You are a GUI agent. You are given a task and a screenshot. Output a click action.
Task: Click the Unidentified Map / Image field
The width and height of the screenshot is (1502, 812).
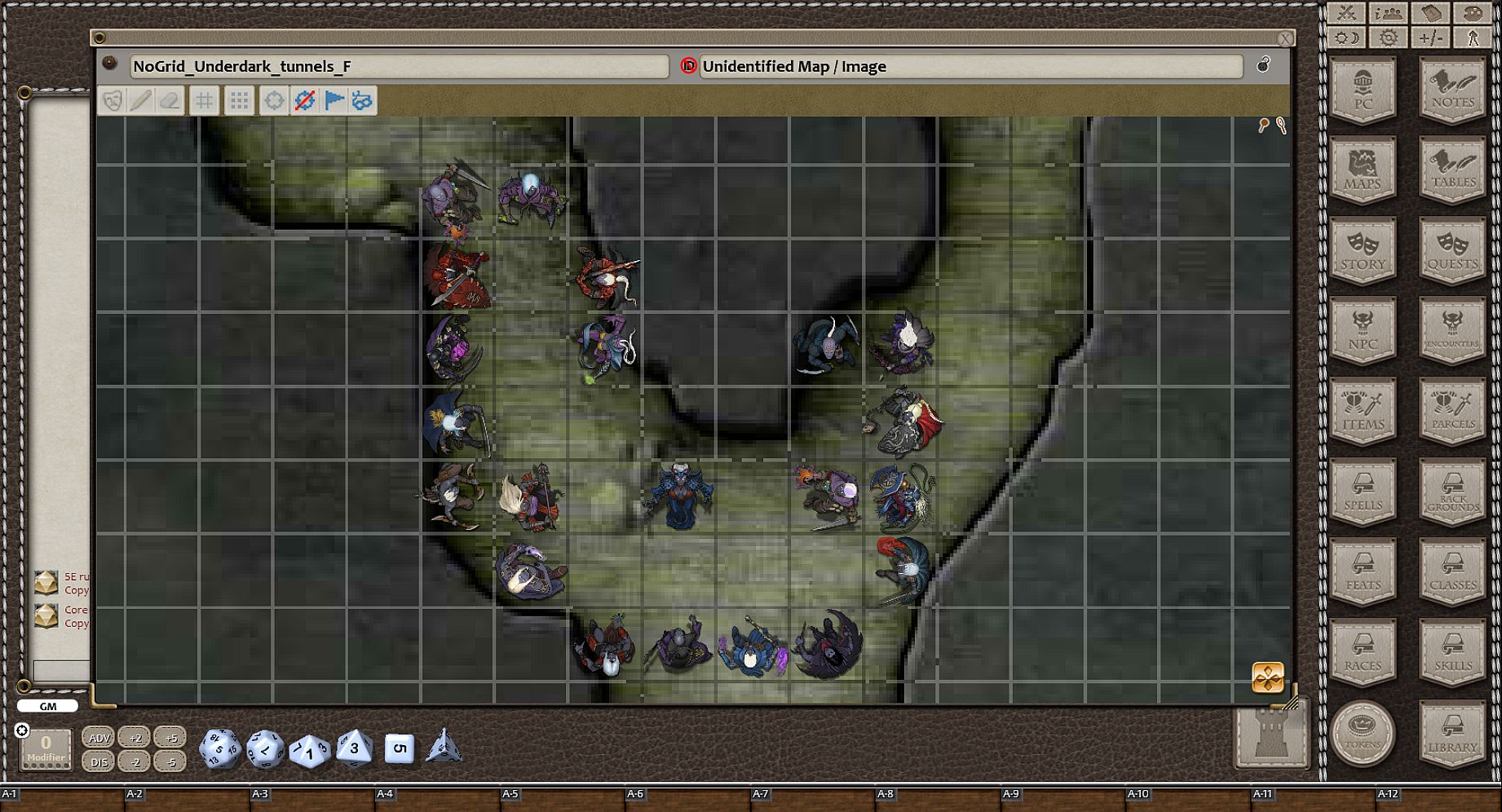[x=971, y=67]
